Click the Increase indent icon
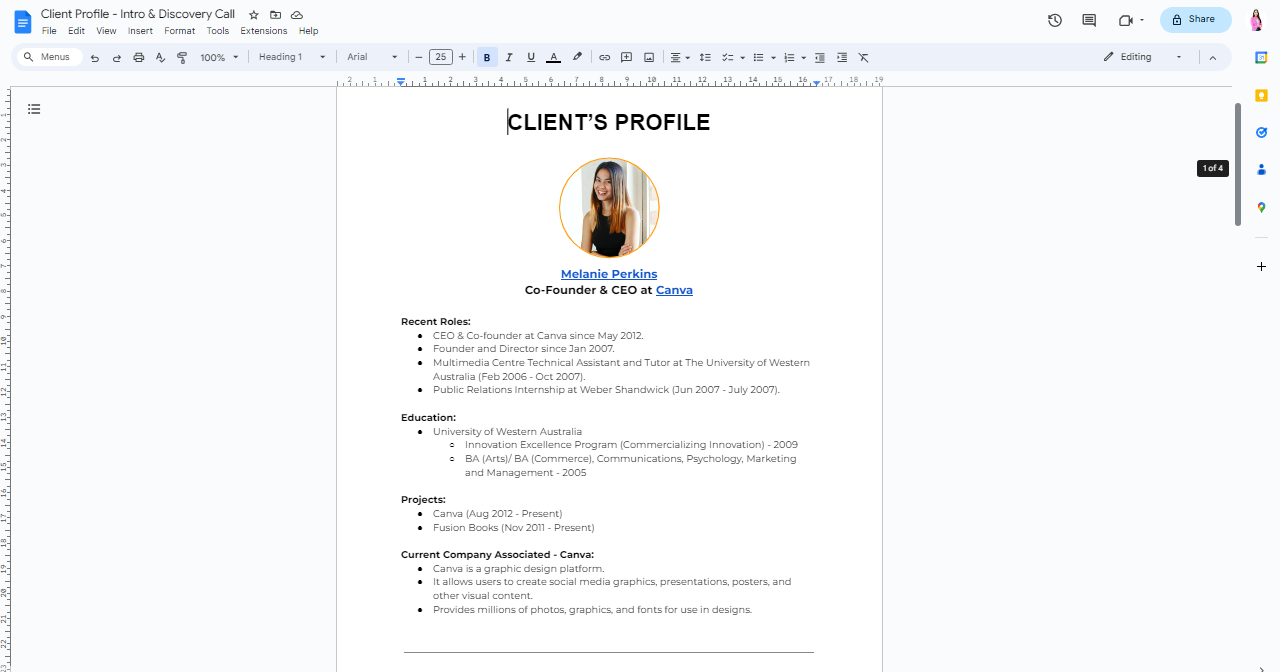The image size is (1280, 672). coord(842,57)
